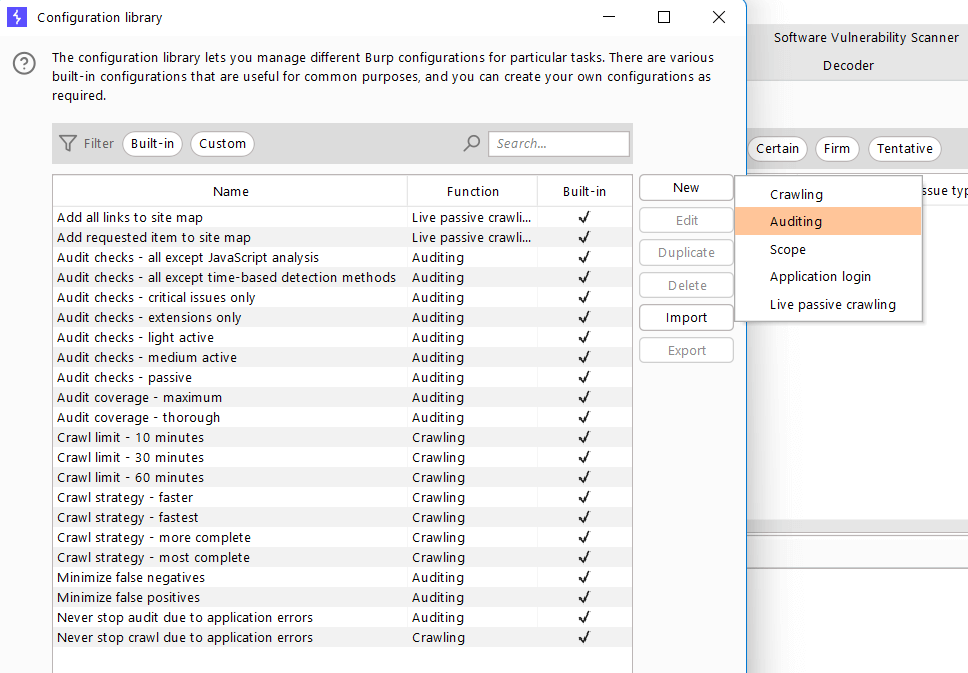Viewport: 968px width, 673px height.
Task: Select 'Audit checks - light active' row
Action: click(x=343, y=337)
